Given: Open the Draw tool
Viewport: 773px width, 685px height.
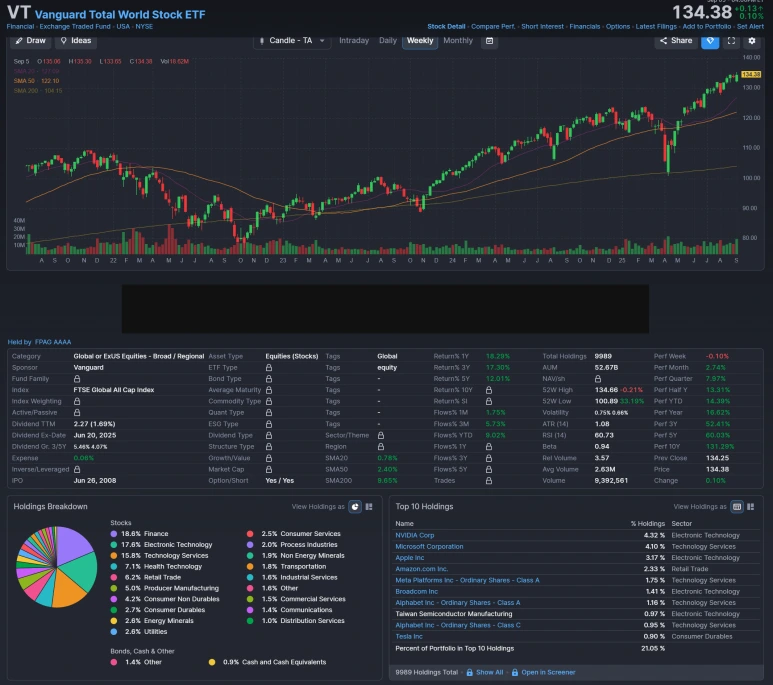Looking at the screenshot, I should coord(31,41).
